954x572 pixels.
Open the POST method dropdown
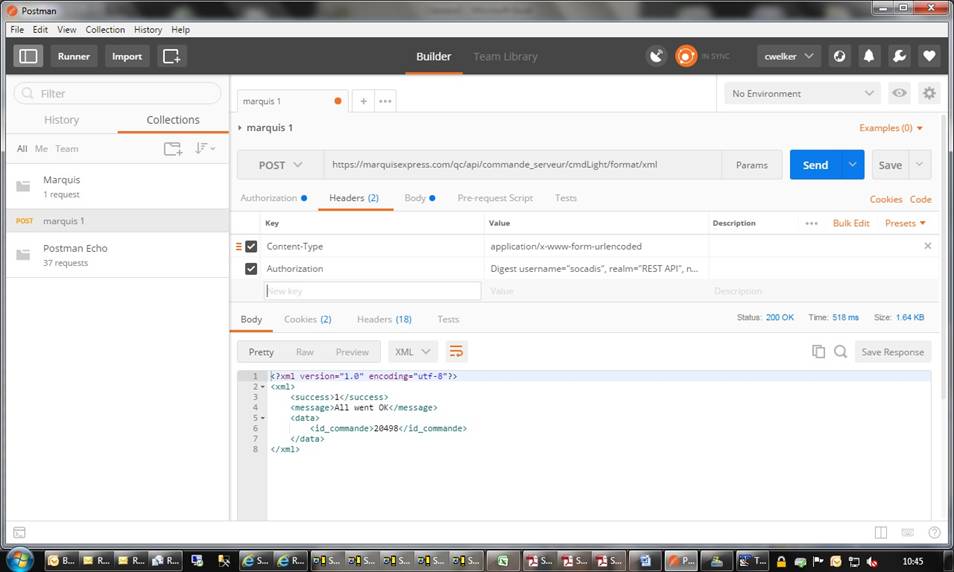coord(280,165)
